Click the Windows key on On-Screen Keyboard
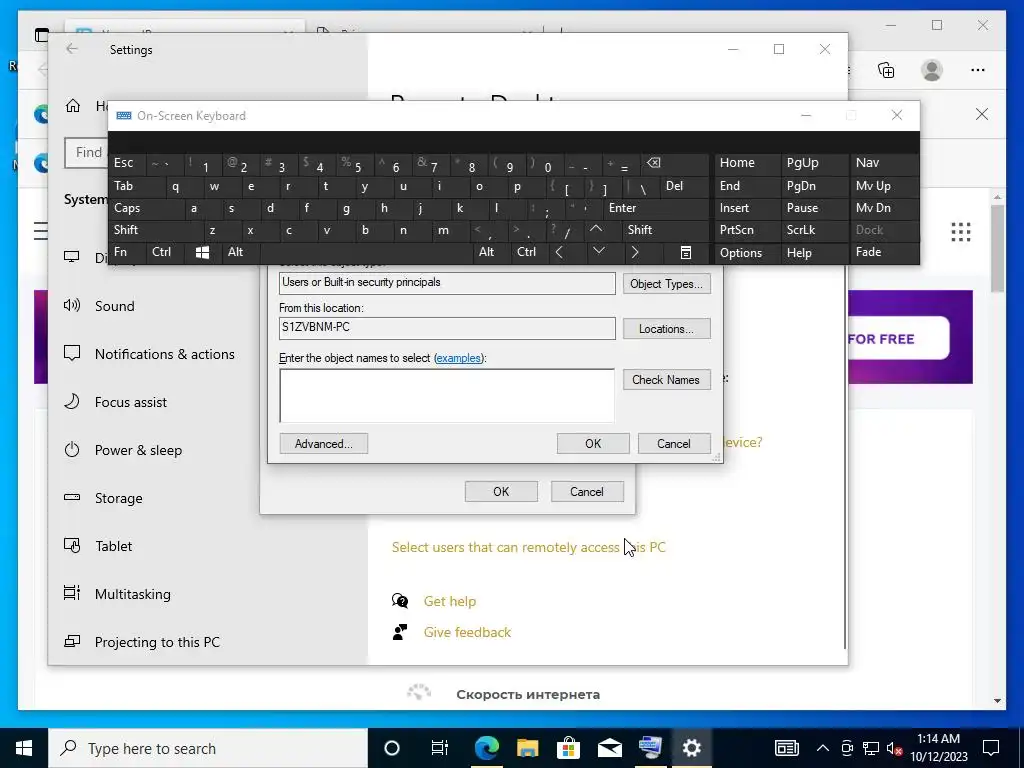Screen dimensions: 1024x768 point(202,253)
